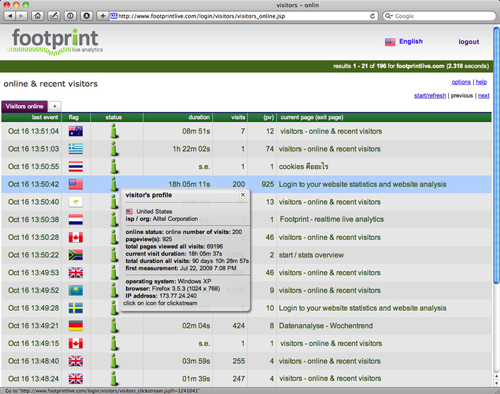Click IP address 173.77.24.240 in profile
This screenshot has width=500, height=394.
[178, 296]
